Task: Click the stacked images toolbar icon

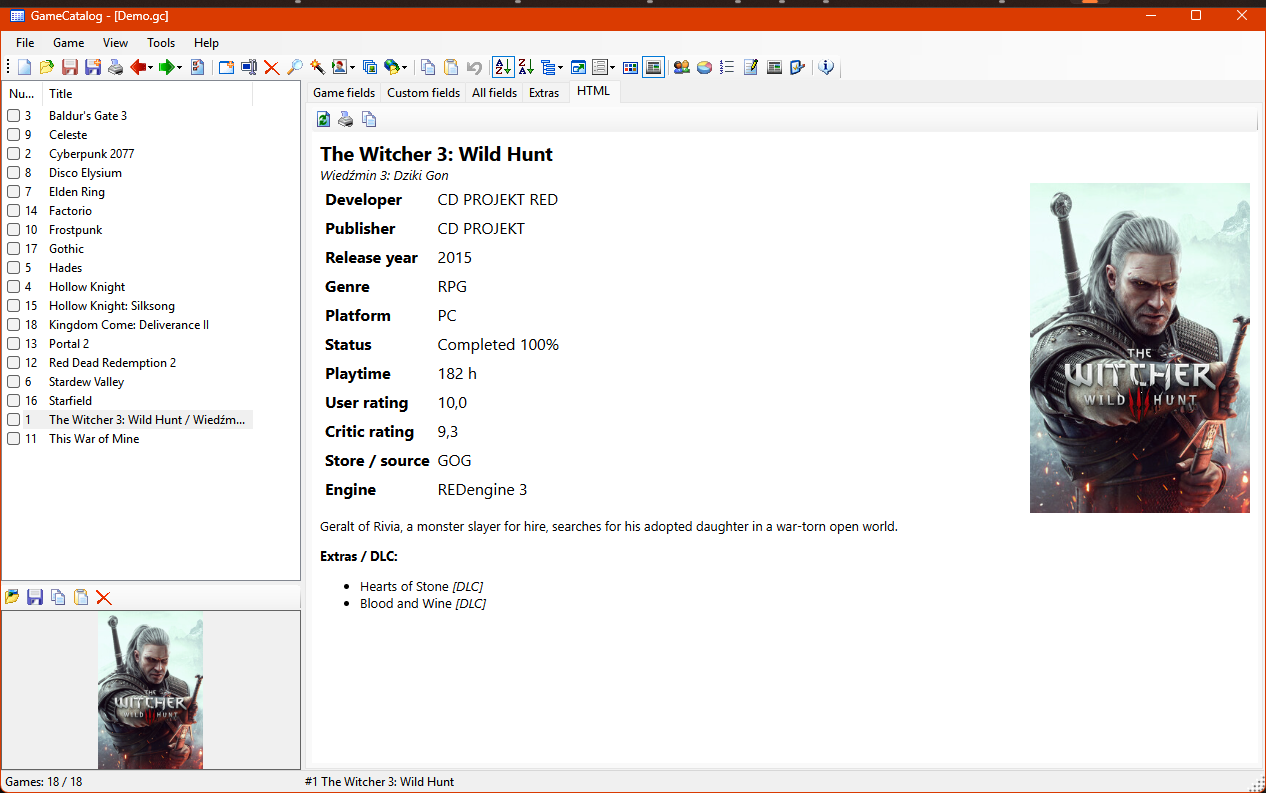Action: [x=370, y=67]
